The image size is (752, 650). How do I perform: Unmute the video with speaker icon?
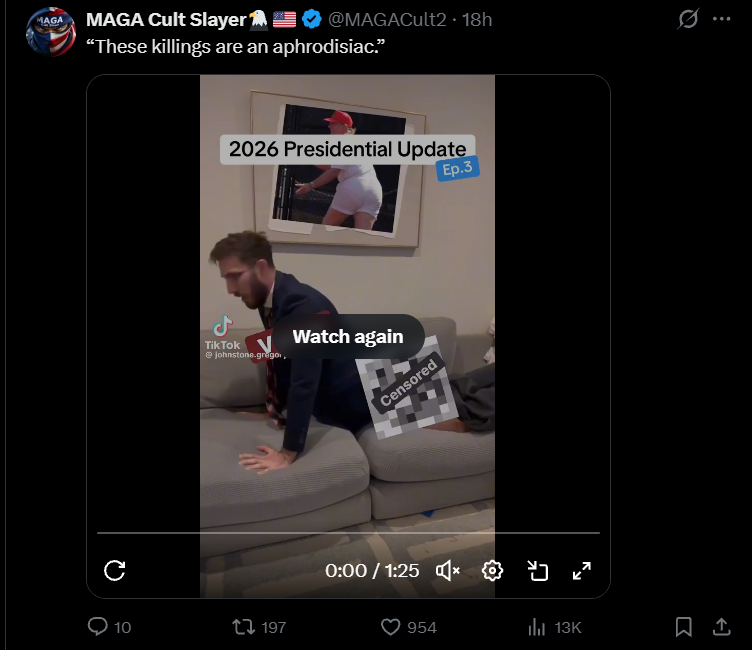(x=447, y=571)
